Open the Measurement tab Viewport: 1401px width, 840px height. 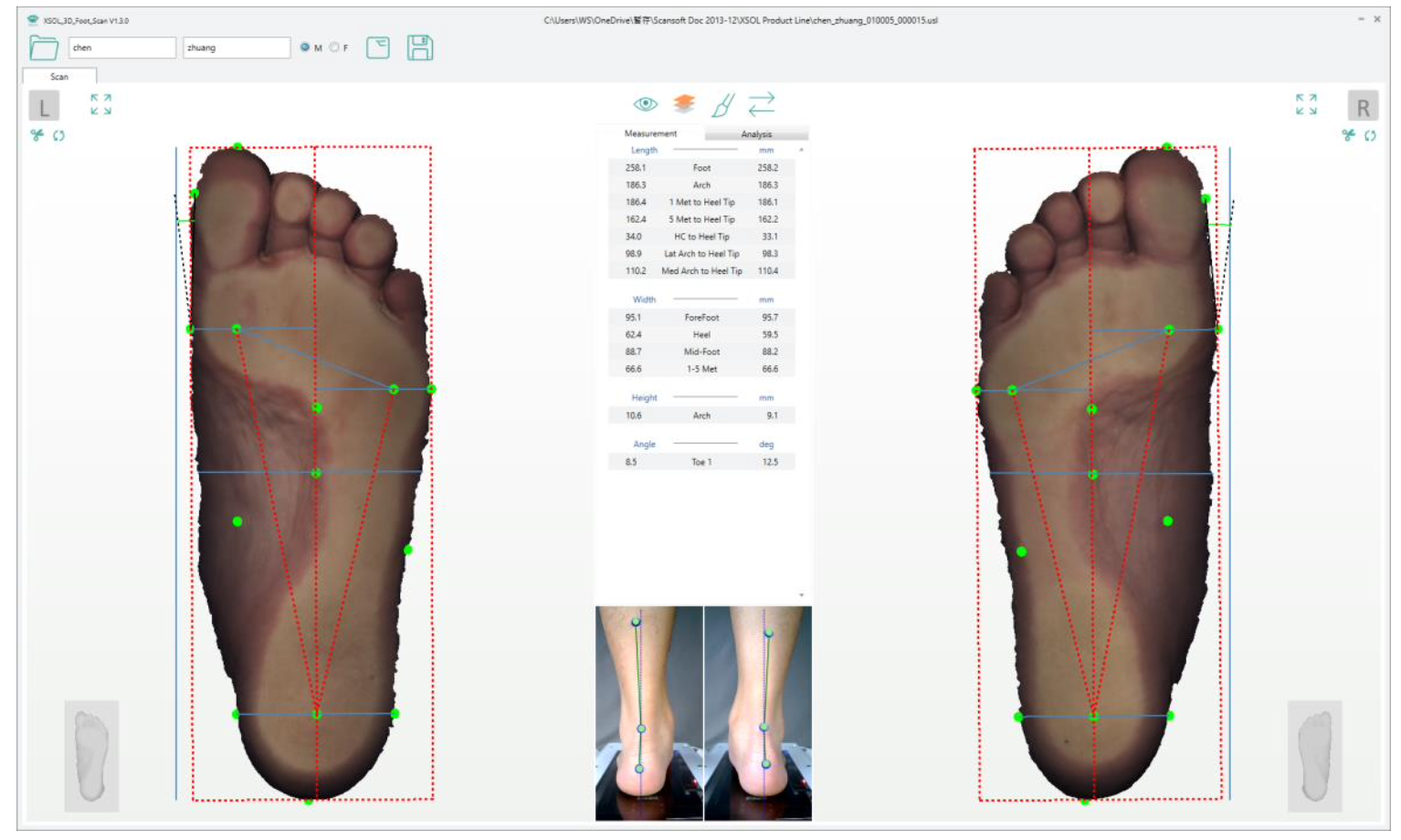[x=650, y=133]
